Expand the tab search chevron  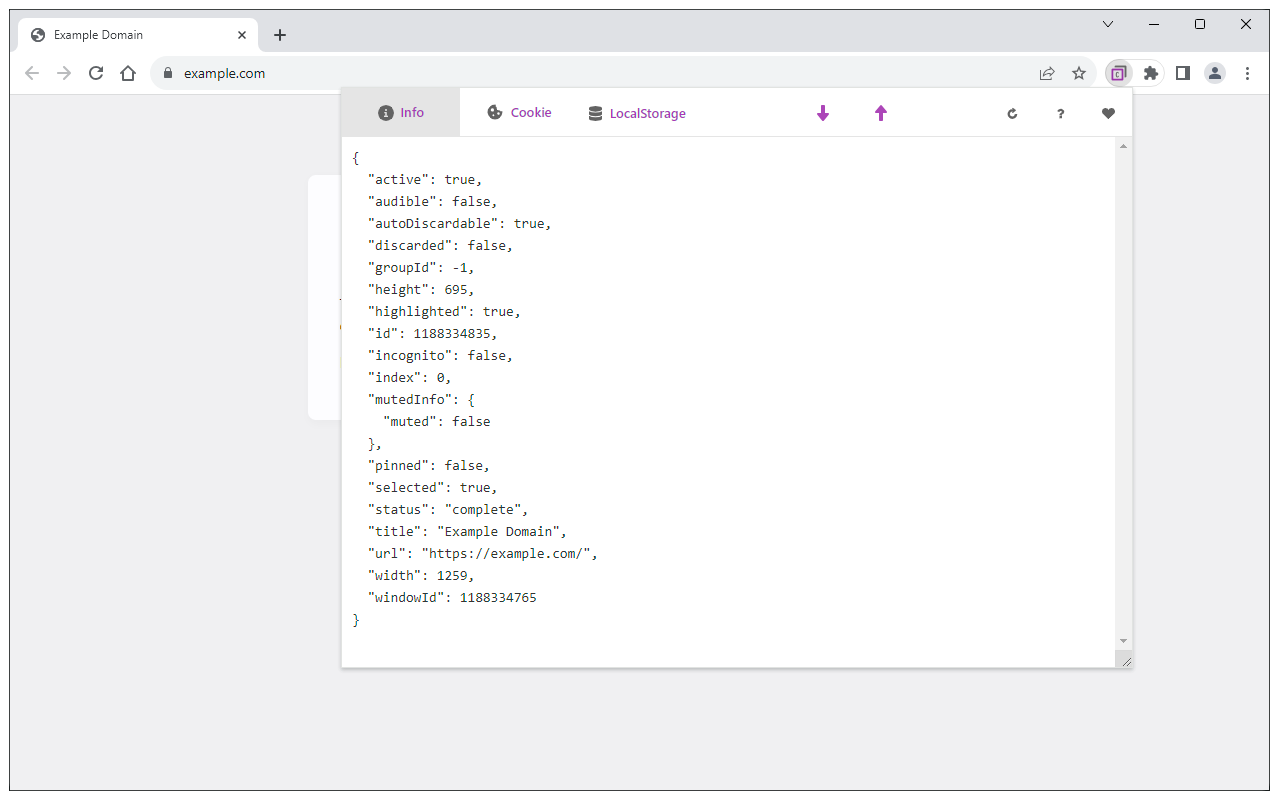click(x=1108, y=24)
